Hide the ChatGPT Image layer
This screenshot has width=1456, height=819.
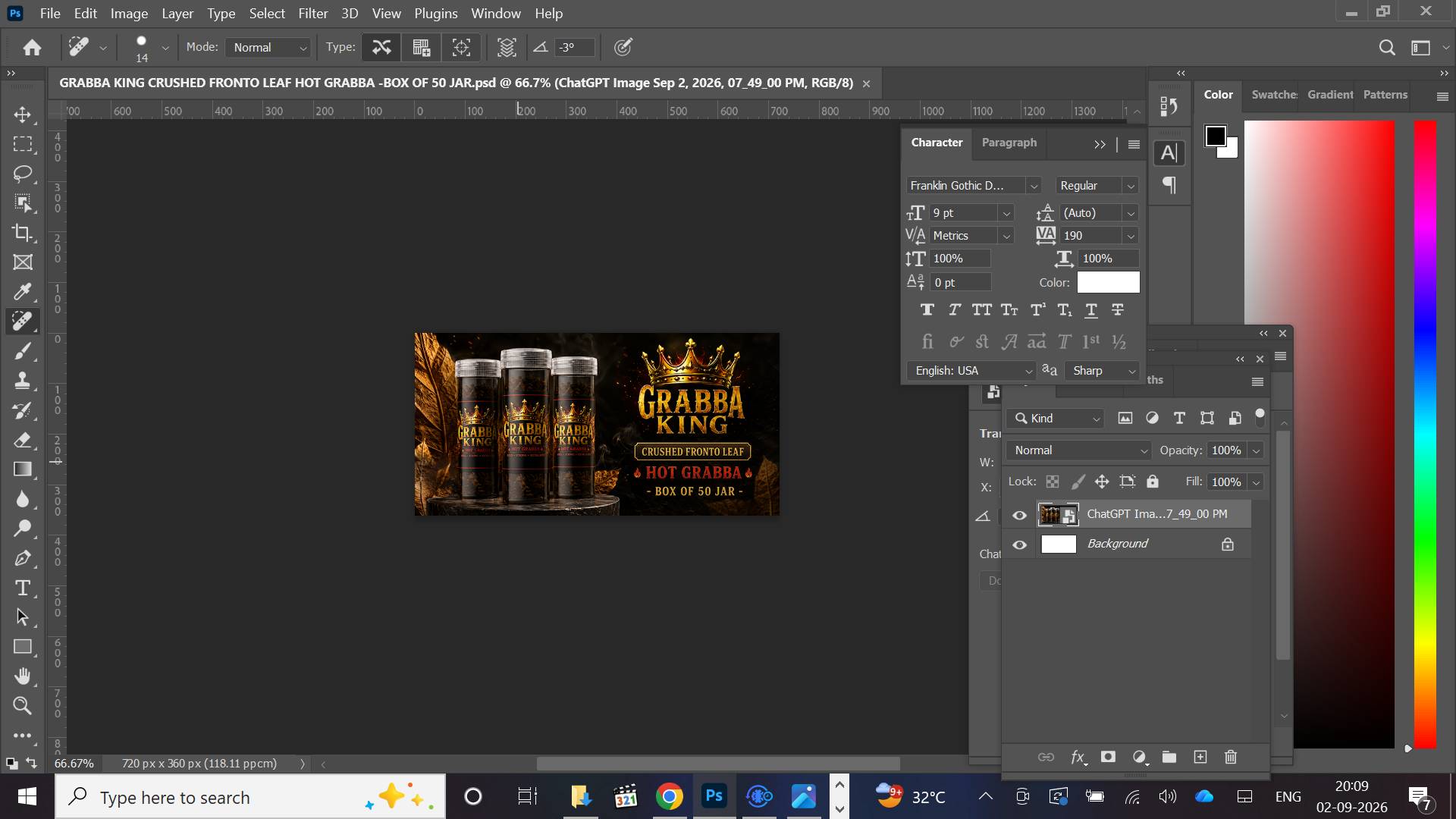click(1019, 515)
